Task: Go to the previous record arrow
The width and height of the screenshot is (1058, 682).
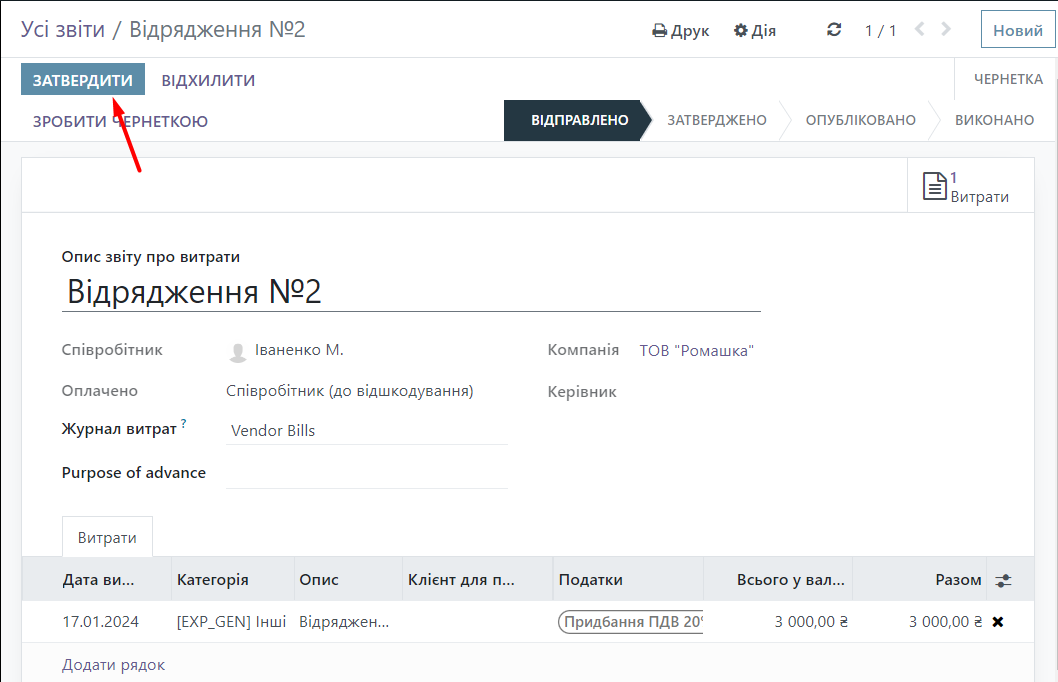Action: 921,30
